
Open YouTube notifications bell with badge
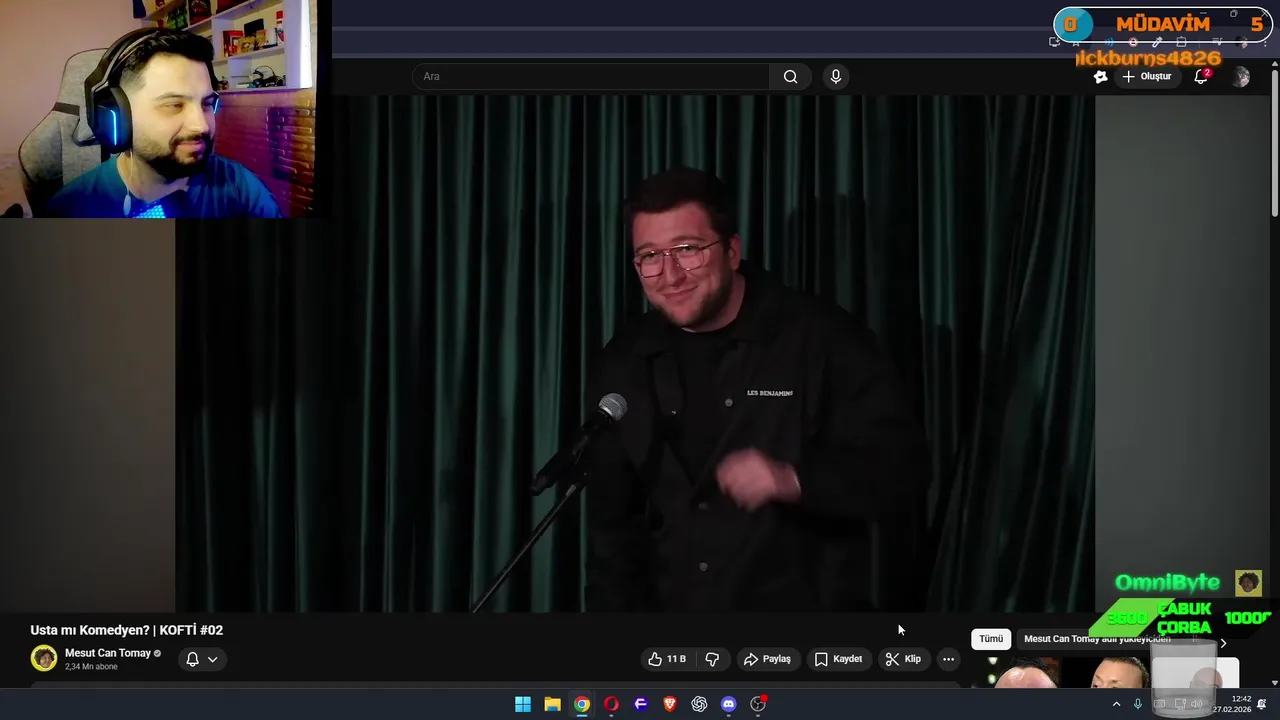1202,76
